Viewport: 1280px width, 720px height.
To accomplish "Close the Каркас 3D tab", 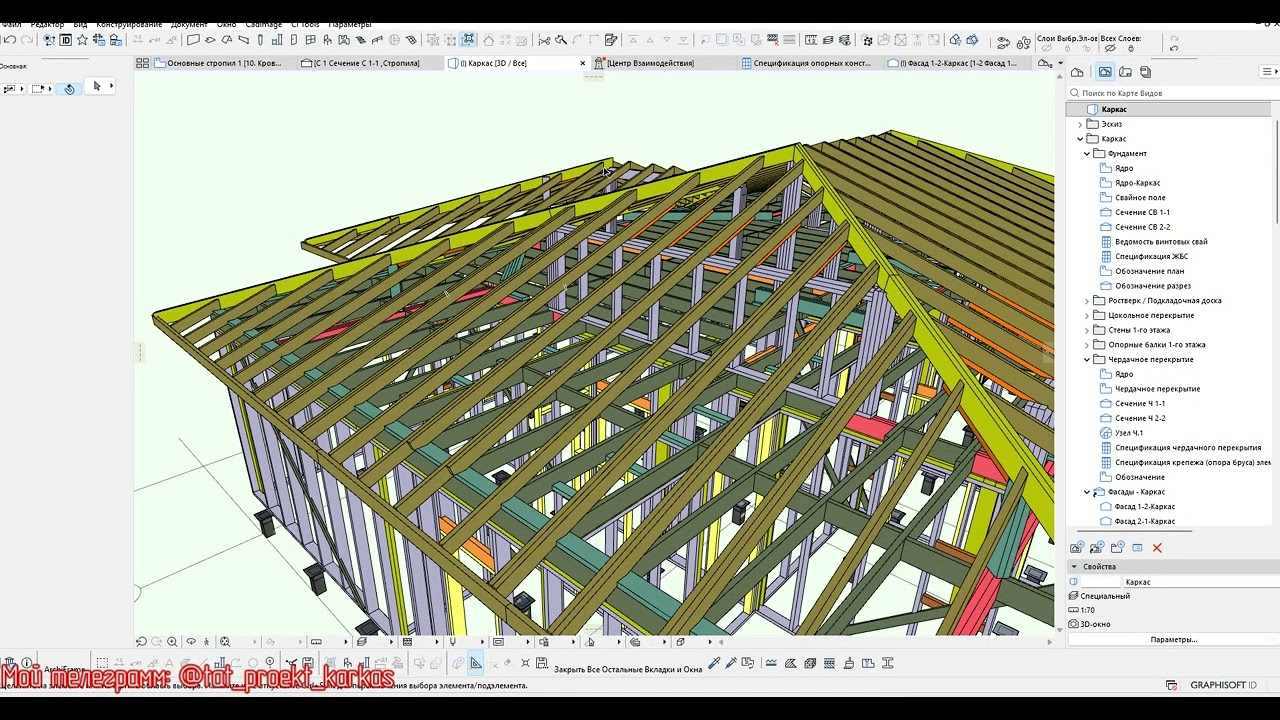I will (583, 63).
